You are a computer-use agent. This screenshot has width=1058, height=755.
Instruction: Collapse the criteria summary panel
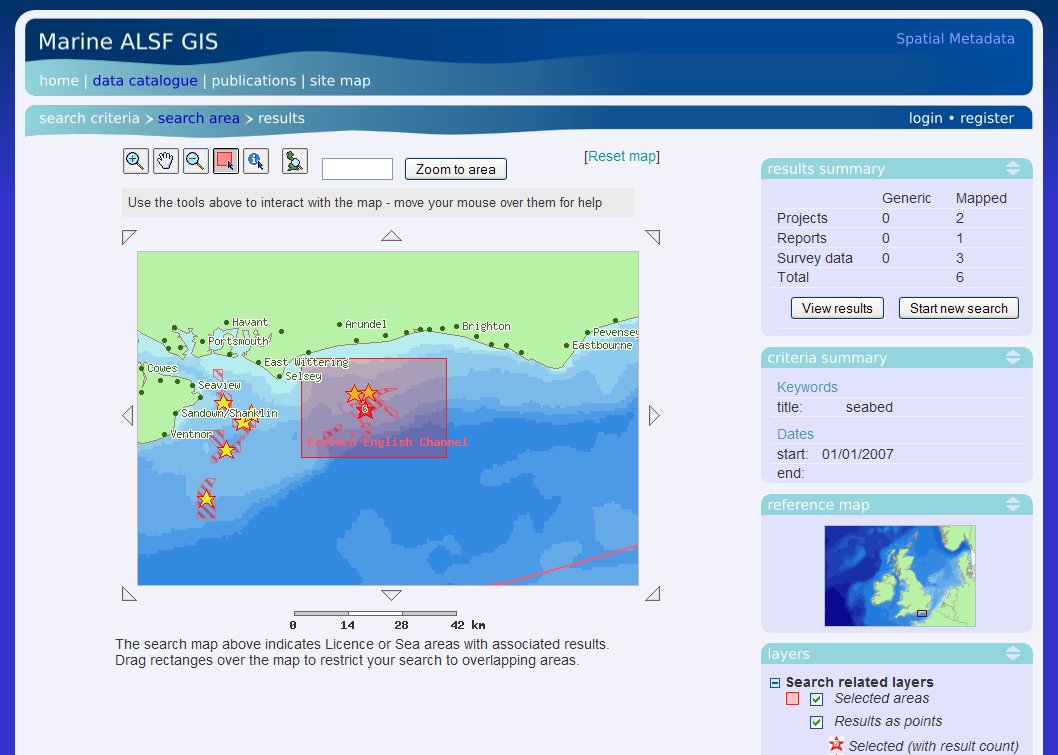[1013, 358]
